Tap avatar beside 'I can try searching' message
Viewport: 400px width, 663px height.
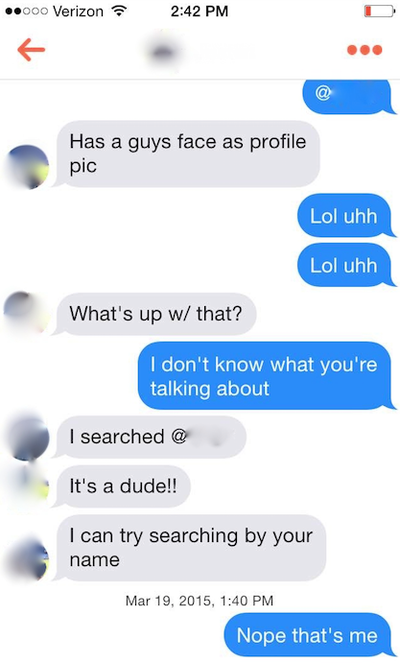point(28,559)
